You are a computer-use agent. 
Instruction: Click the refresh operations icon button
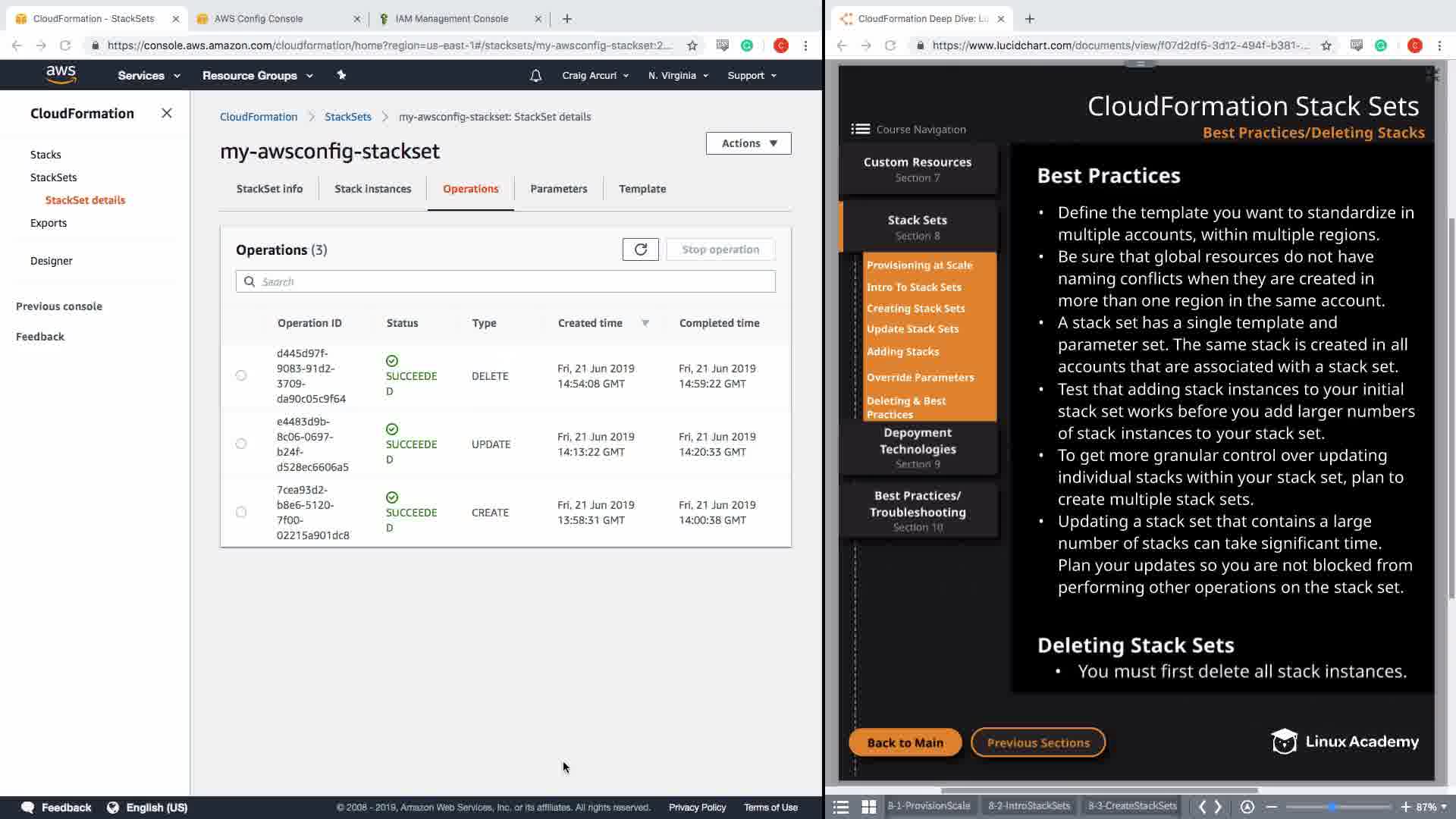pyautogui.click(x=640, y=249)
